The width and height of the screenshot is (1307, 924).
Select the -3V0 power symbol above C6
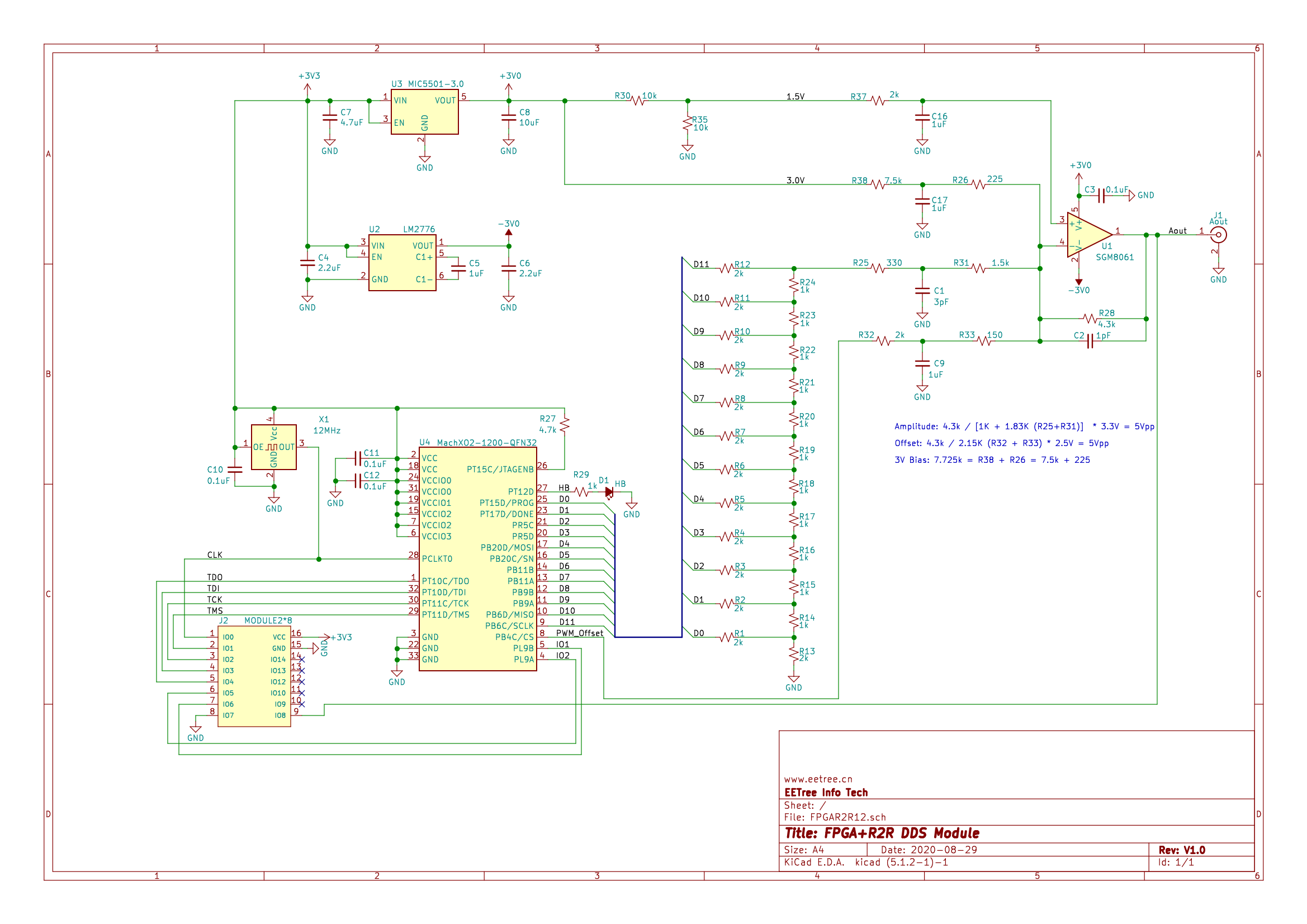point(509,234)
